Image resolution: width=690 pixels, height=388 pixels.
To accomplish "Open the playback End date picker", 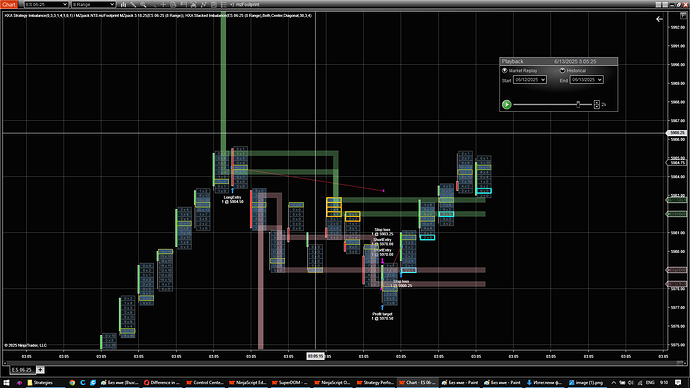I will pyautogui.click(x=587, y=80).
